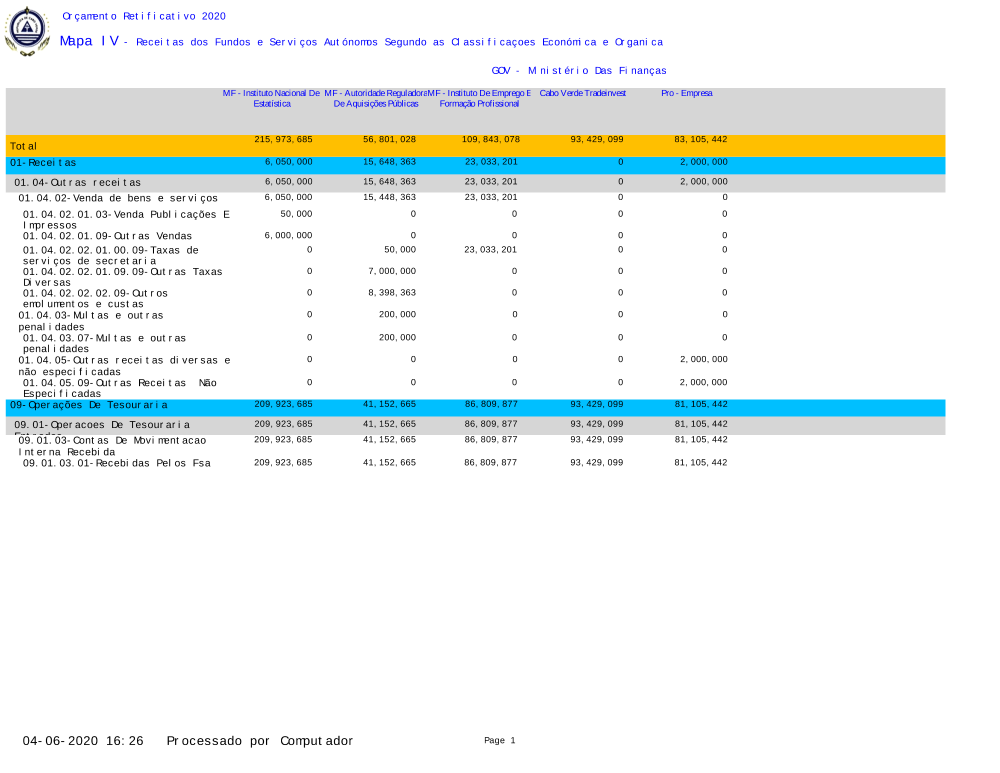Click the 'Orçamento Retificativo 2020' title
This screenshot has height=773, width=1000.
144,16
